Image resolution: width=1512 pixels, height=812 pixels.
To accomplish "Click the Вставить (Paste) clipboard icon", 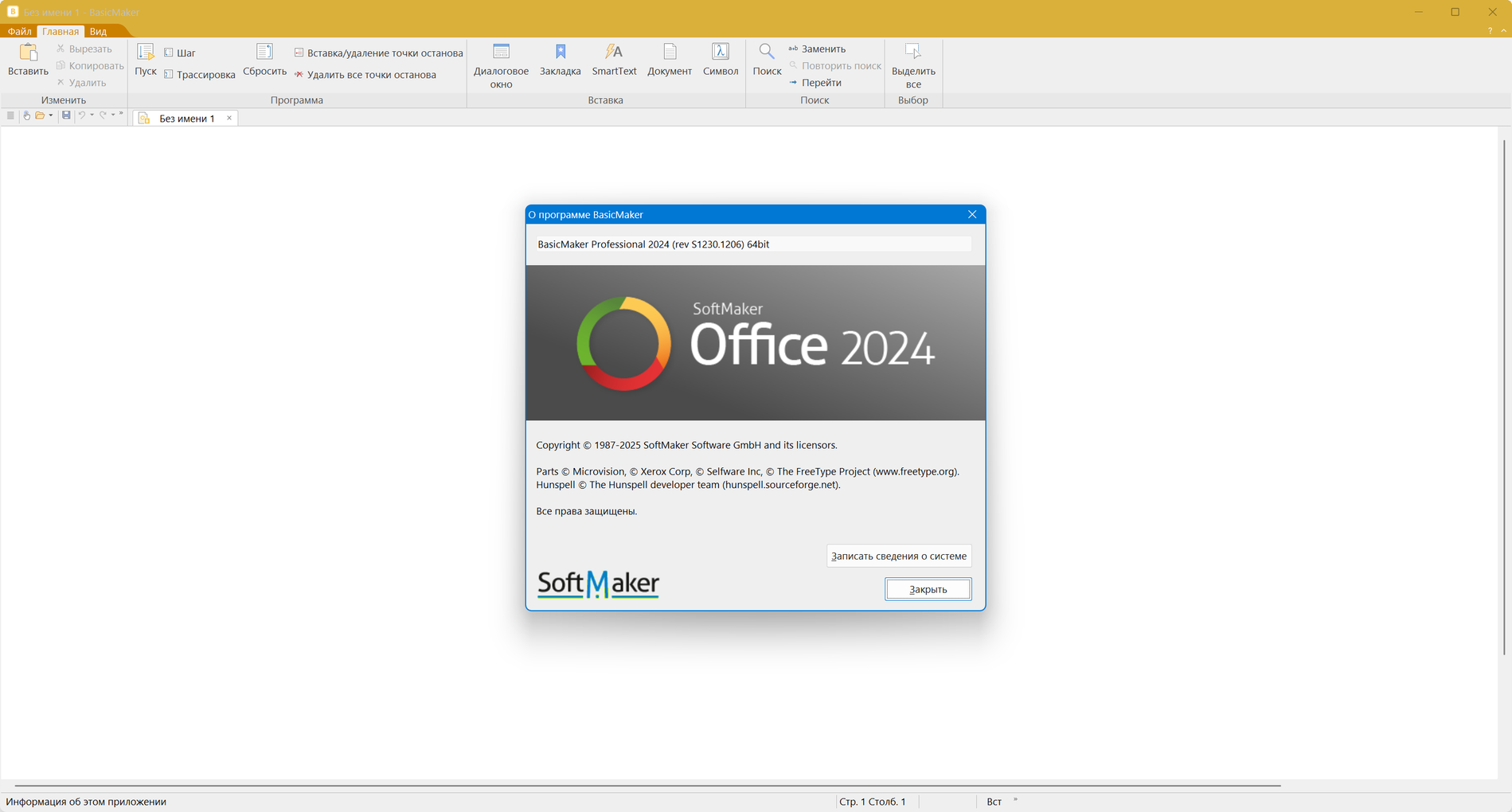I will [28, 53].
